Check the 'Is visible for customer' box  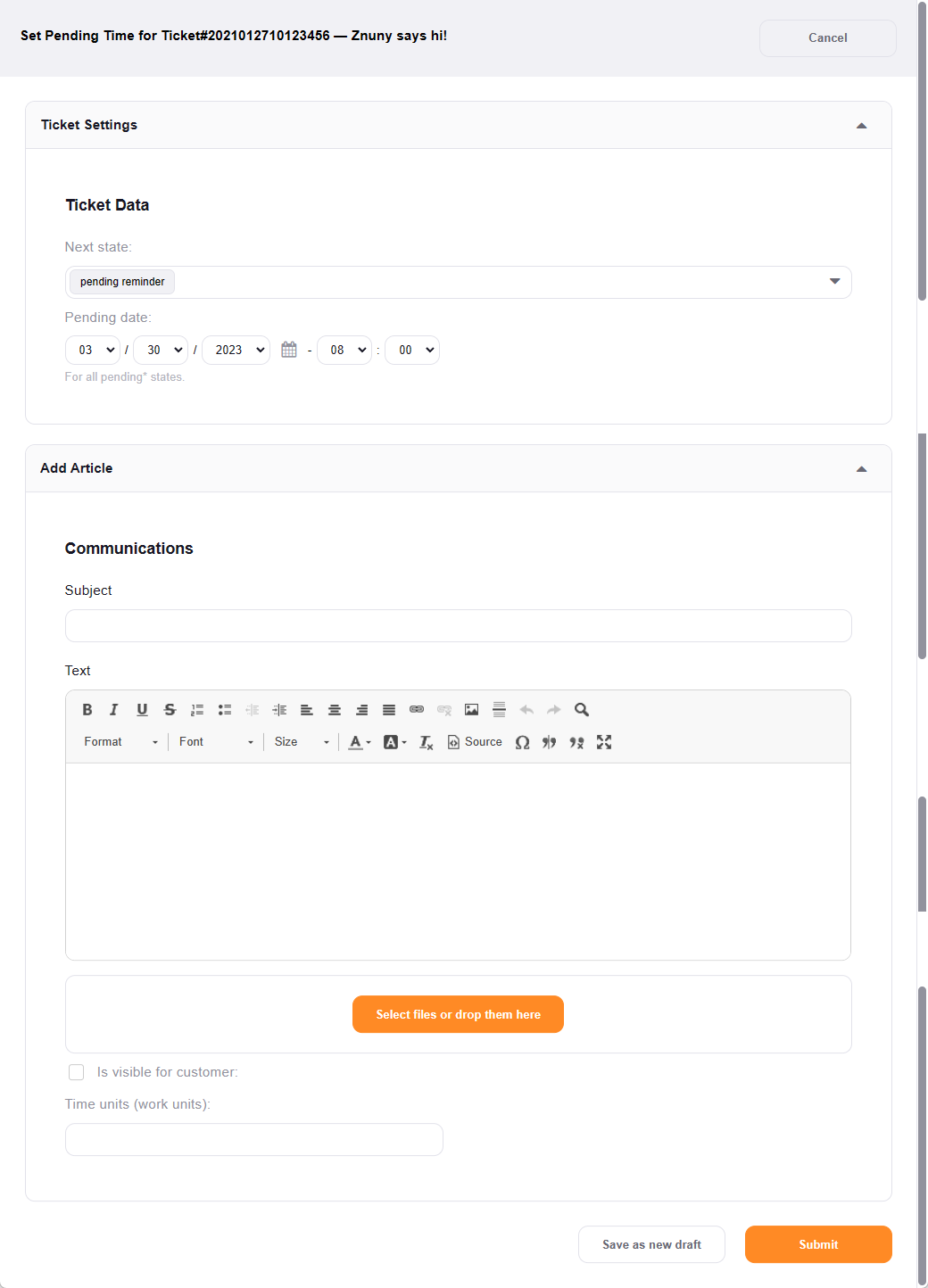point(77,1072)
